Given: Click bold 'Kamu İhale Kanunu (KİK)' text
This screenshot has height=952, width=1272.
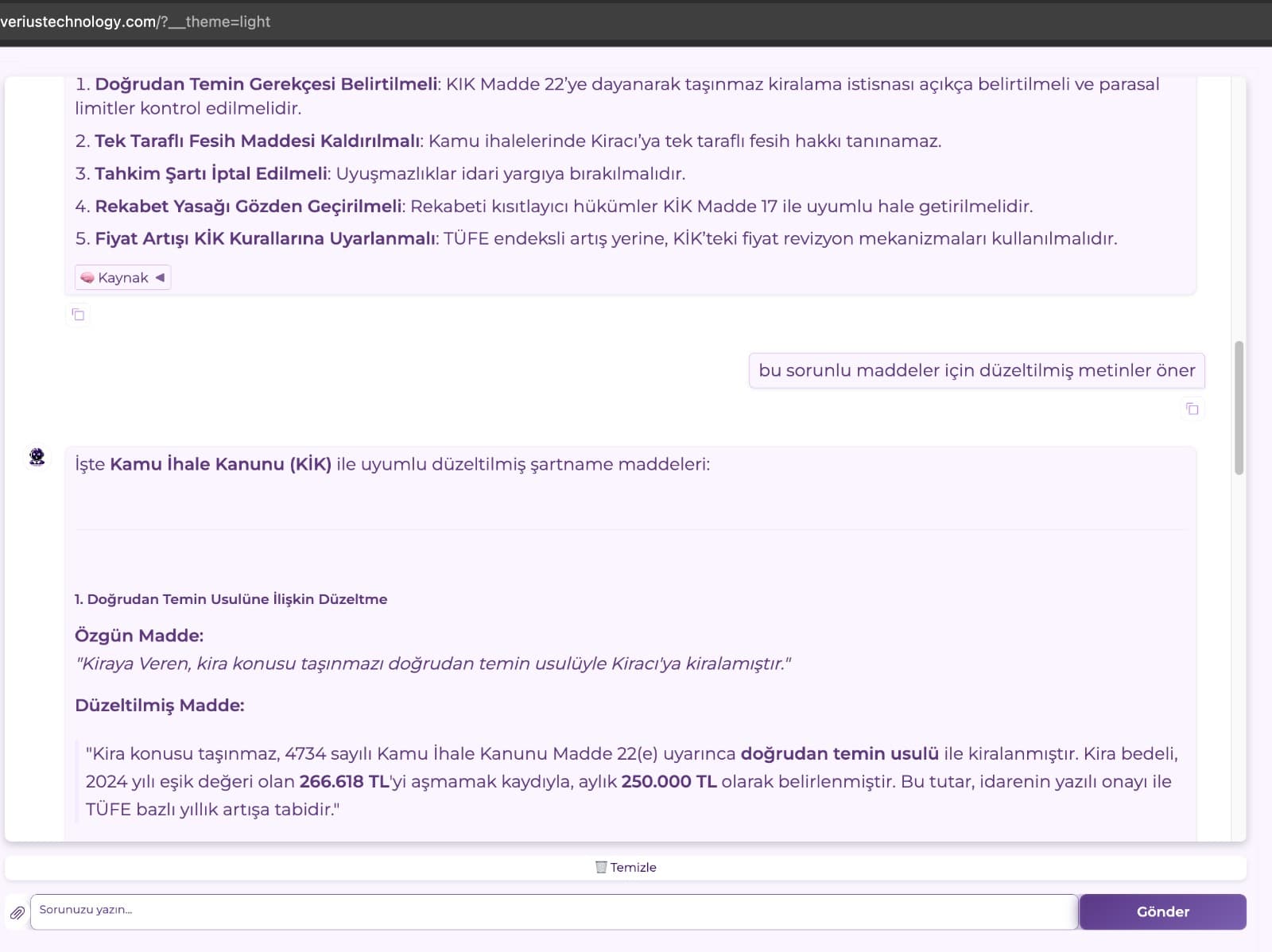Looking at the screenshot, I should [x=220, y=464].
